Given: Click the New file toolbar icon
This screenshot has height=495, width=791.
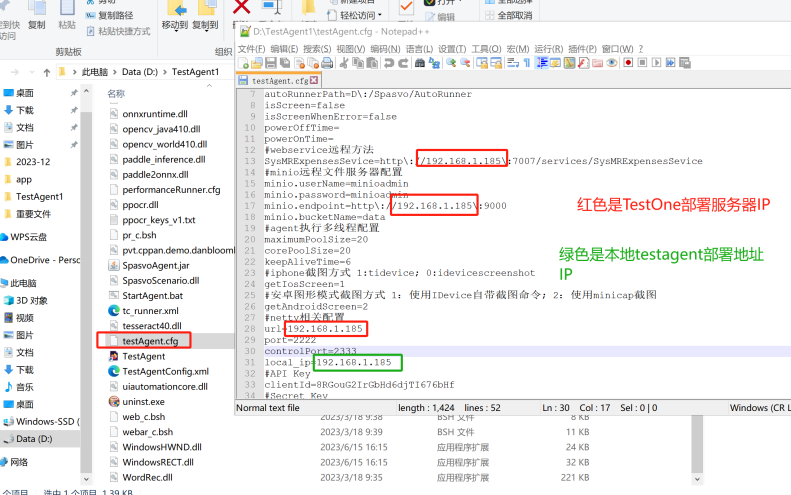Looking at the screenshot, I should pyautogui.click(x=243, y=63).
